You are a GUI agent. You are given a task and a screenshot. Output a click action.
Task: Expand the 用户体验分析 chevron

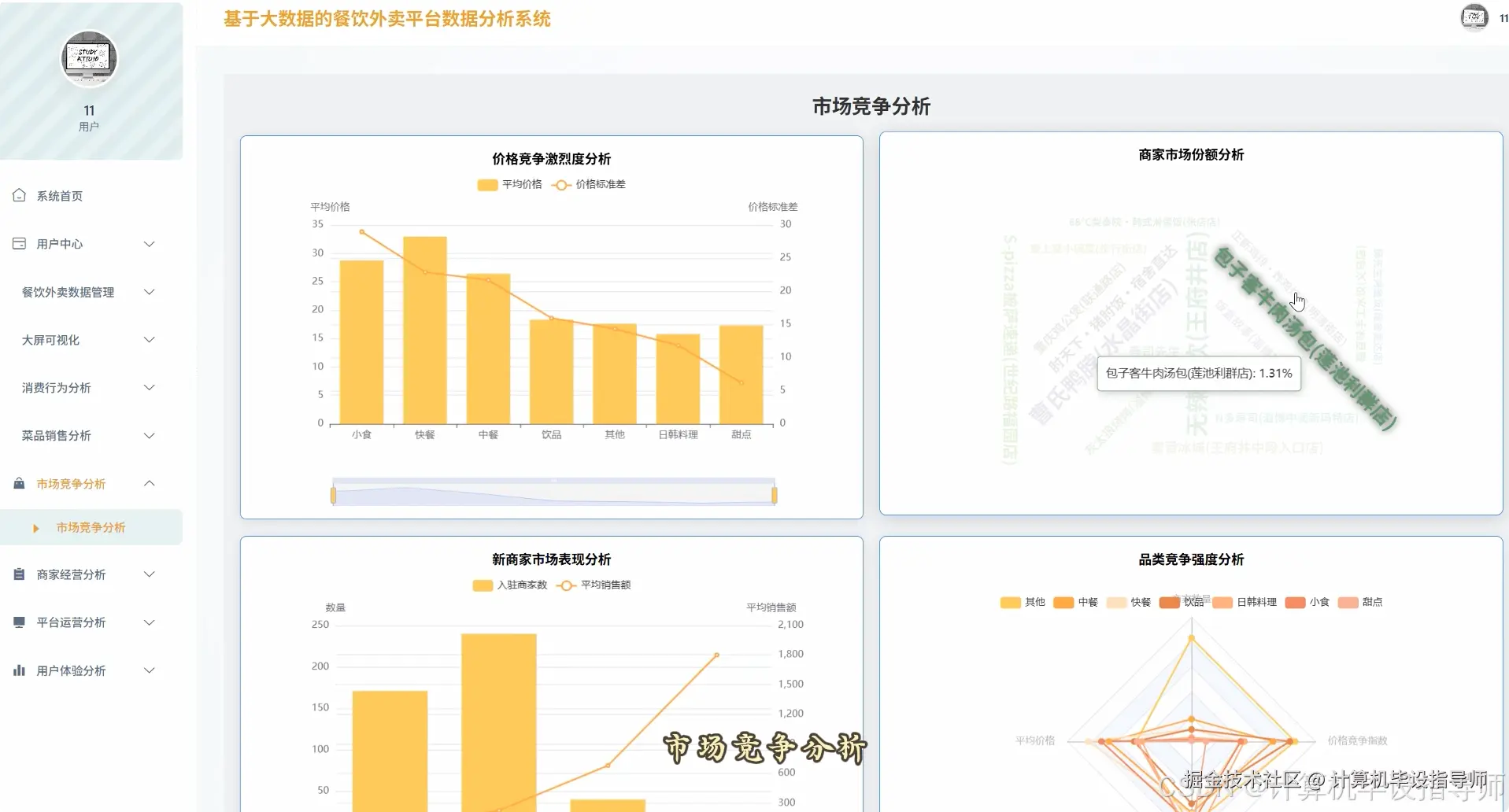pyautogui.click(x=150, y=670)
